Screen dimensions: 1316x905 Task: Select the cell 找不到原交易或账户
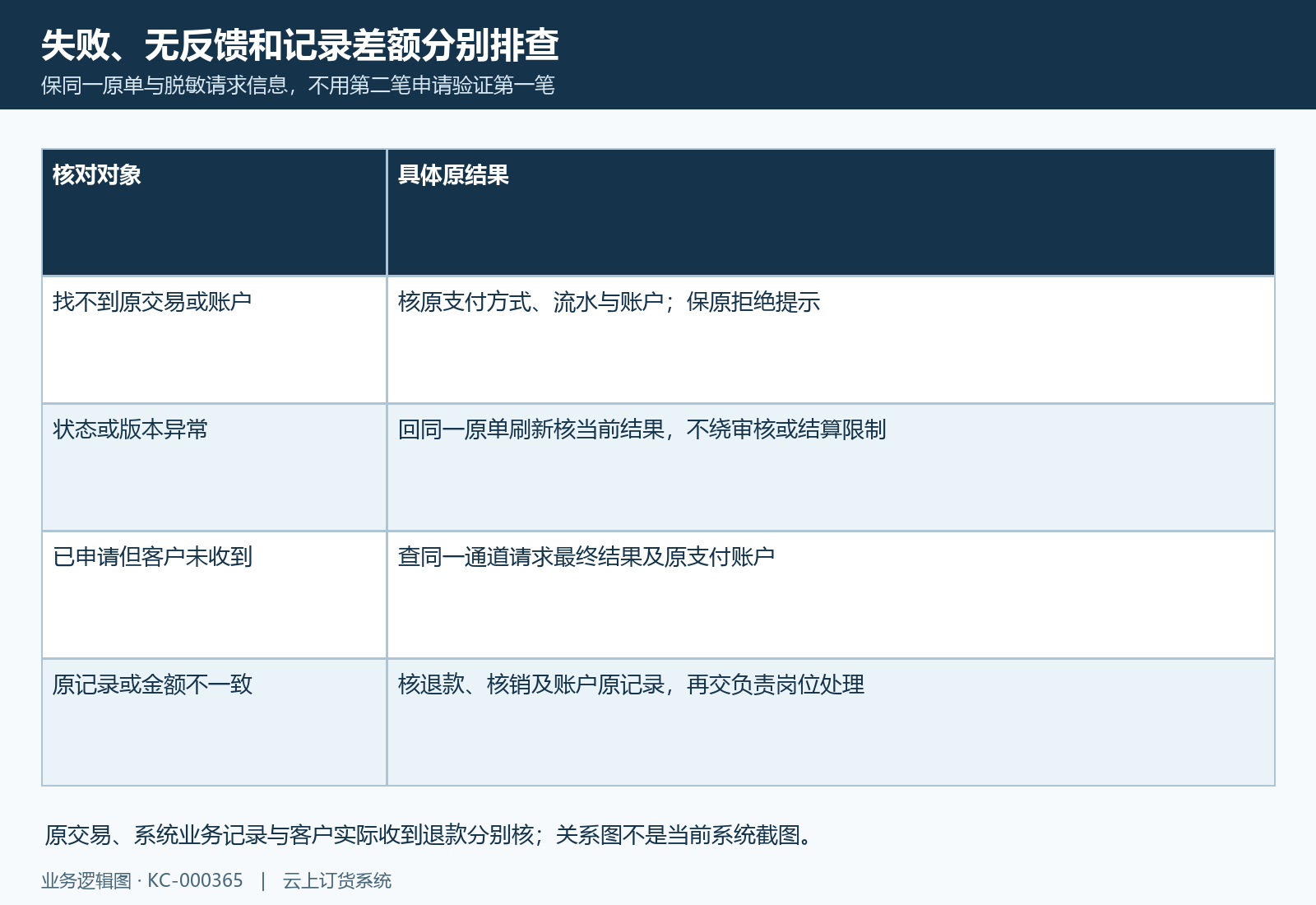[214, 340]
